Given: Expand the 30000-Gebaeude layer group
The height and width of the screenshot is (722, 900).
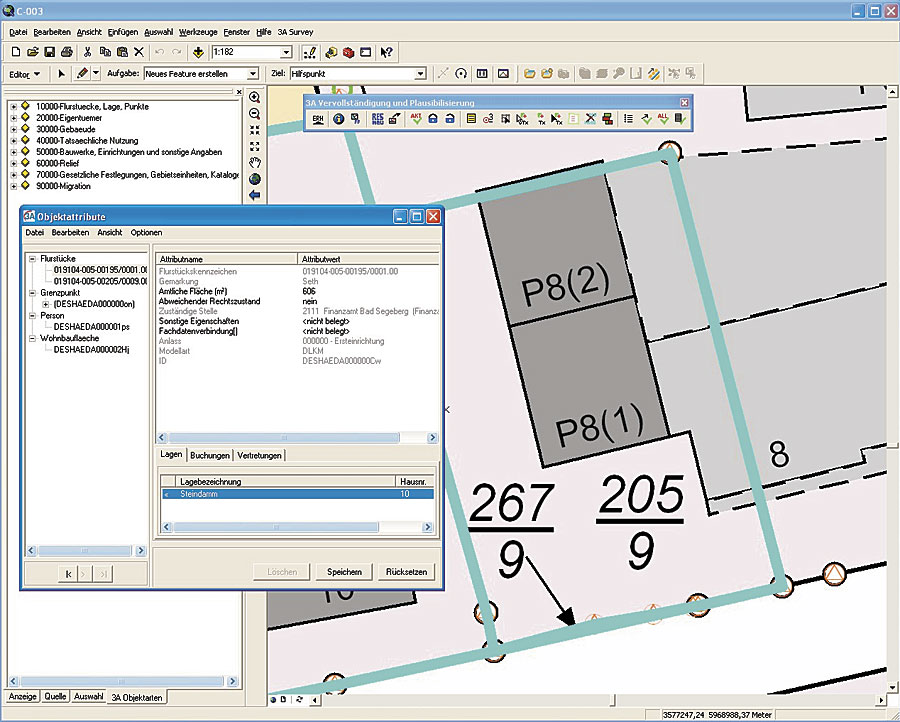Looking at the screenshot, I should [x=14, y=129].
